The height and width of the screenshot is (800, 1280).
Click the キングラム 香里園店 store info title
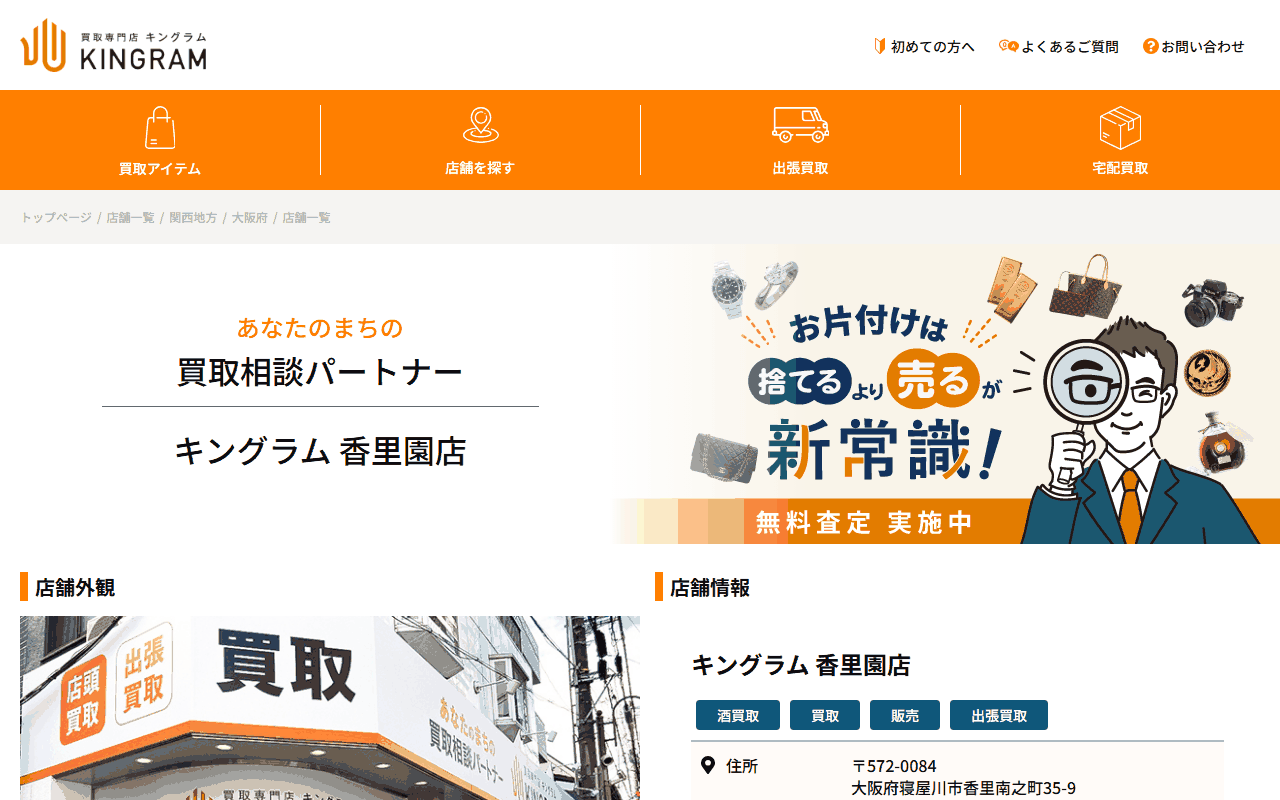pos(801,665)
